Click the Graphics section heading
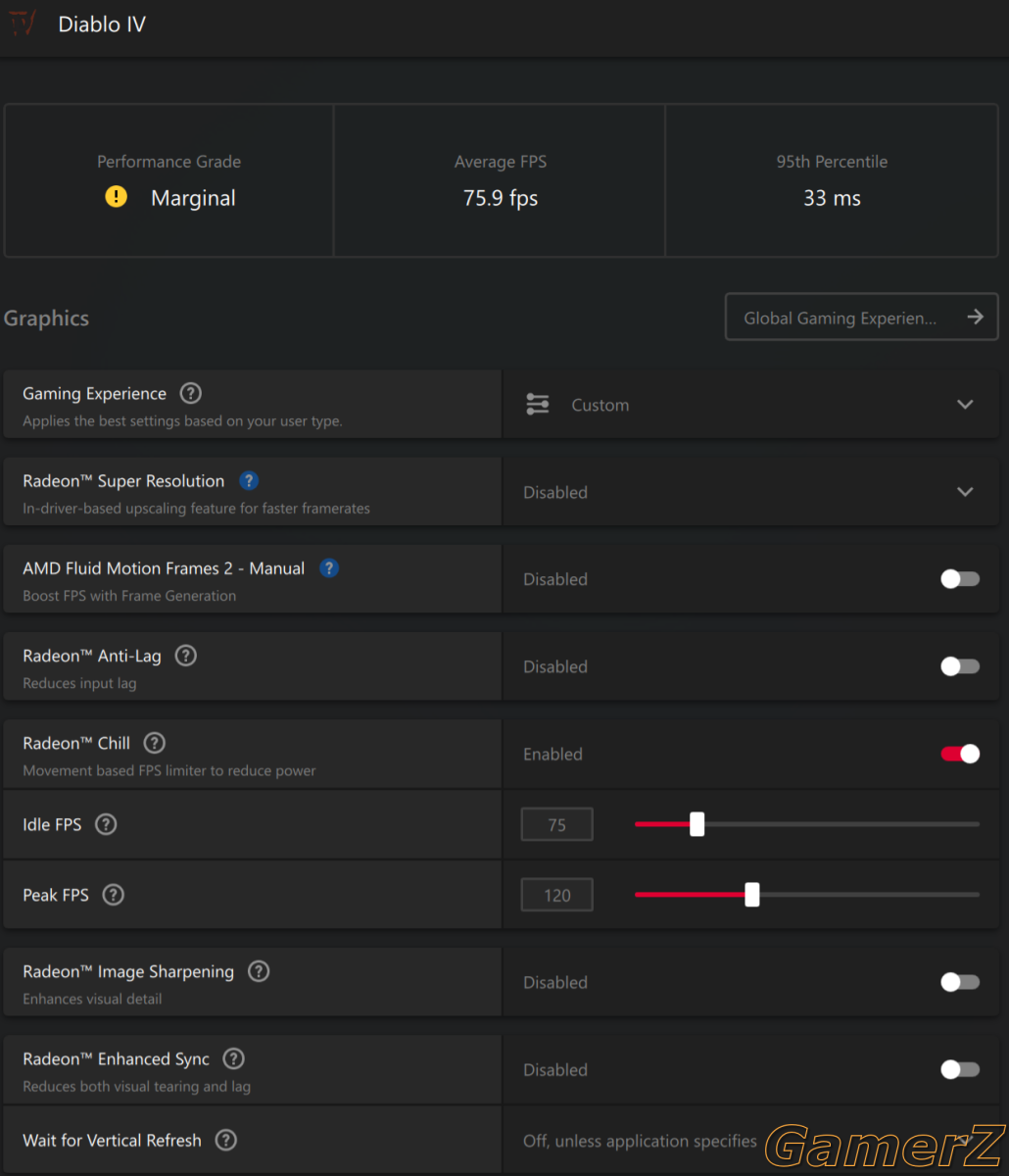This screenshot has width=1009, height=1176. coord(46,318)
